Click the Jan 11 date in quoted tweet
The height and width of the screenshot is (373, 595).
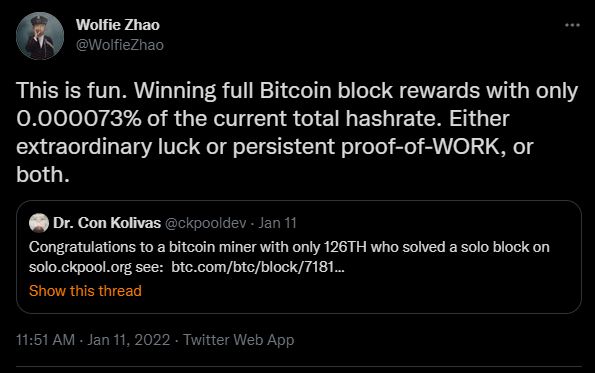pos(277,223)
